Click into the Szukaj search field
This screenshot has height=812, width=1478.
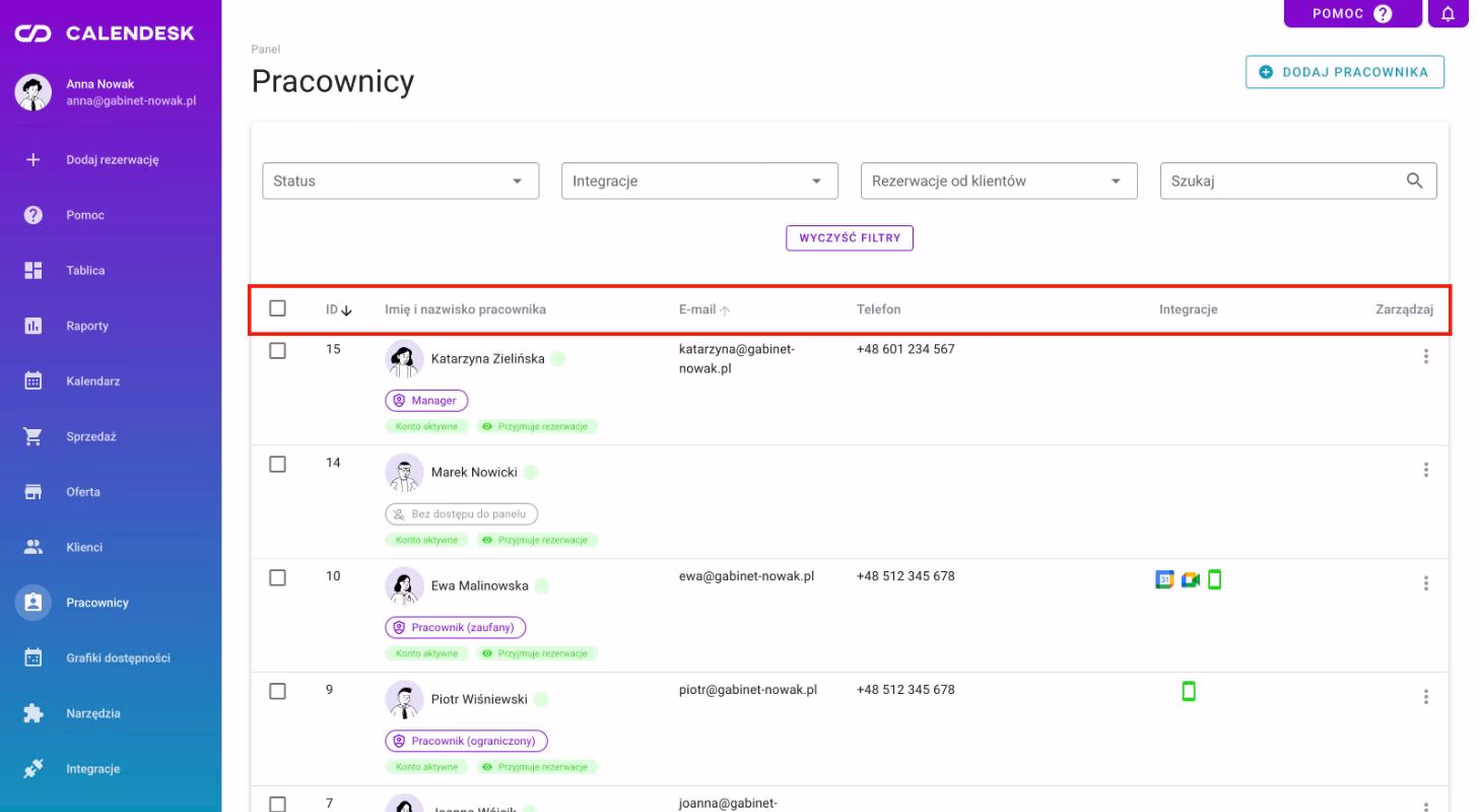coord(1298,181)
